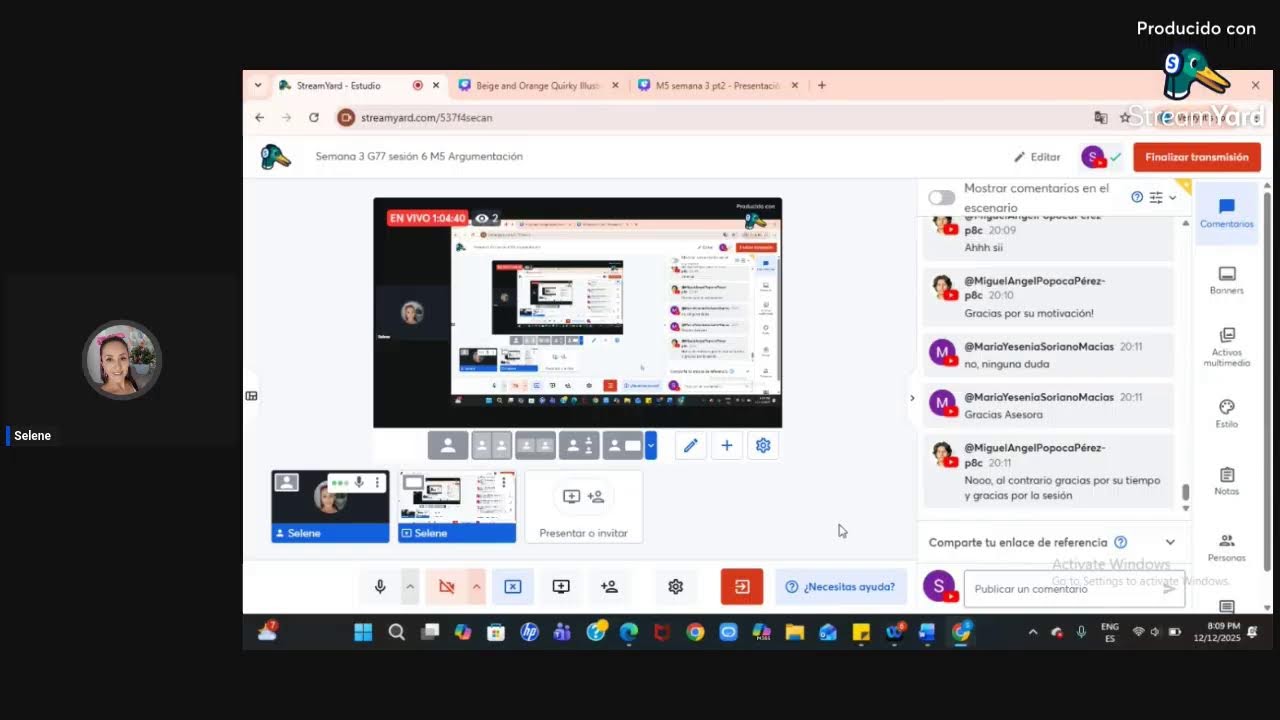Select the cropped two-person layout
Screen dimensions: 1280x720
(535, 445)
